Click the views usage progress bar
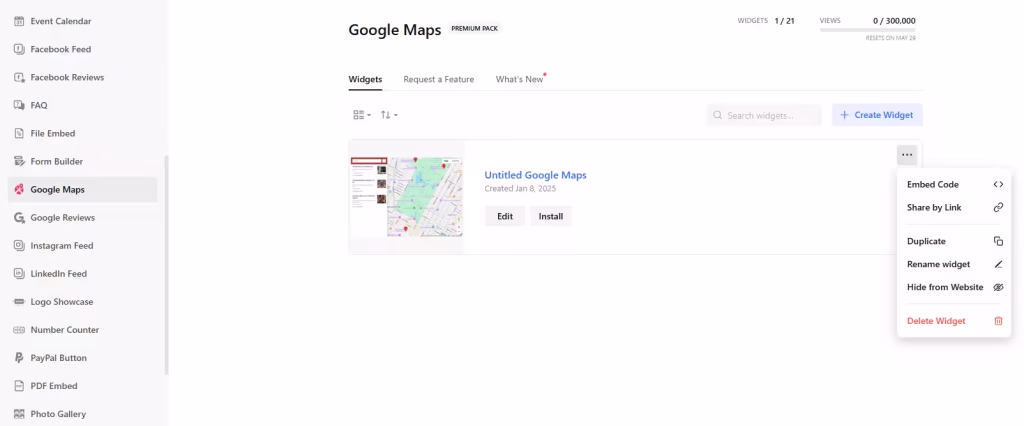 click(x=867, y=30)
